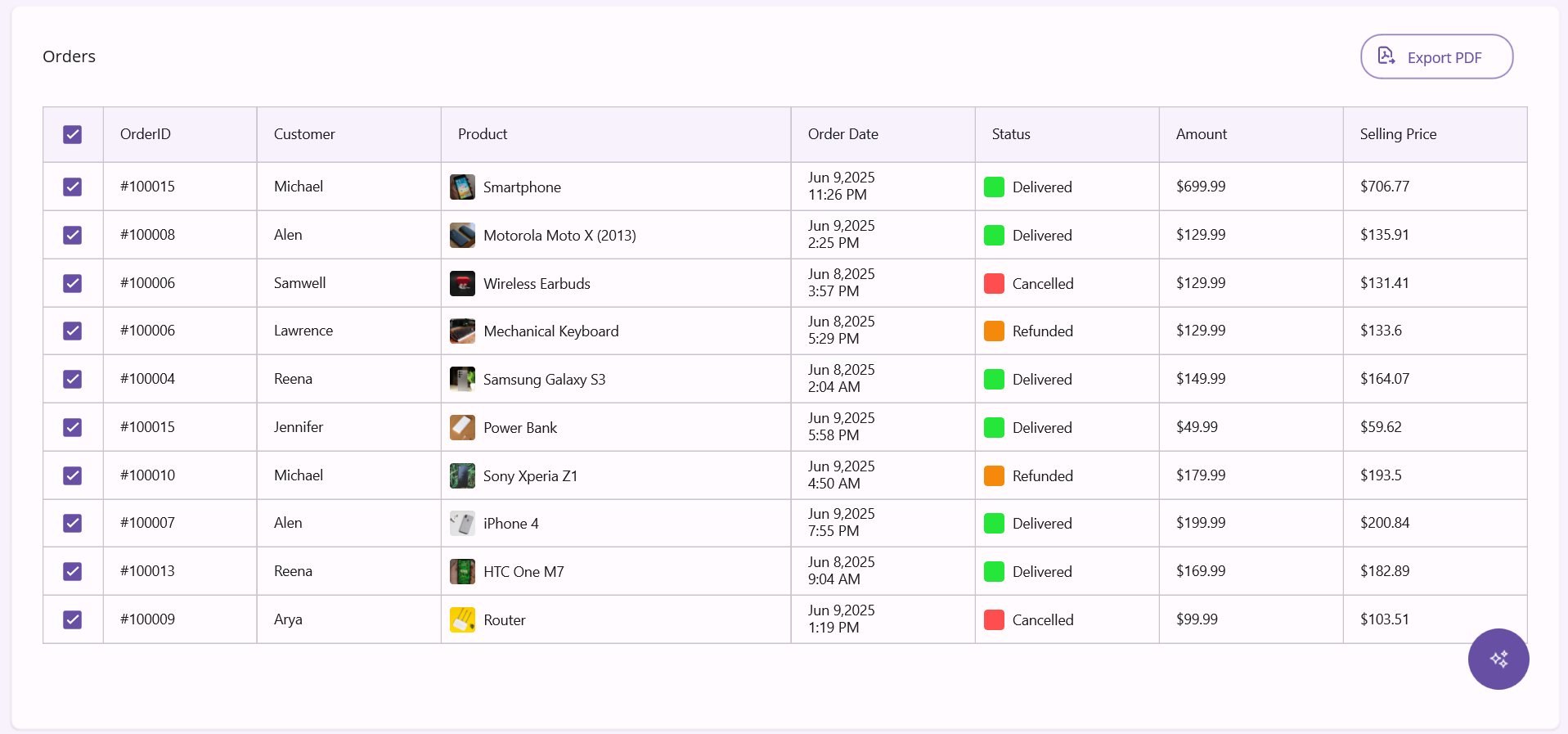Click the Wireless Earbuds product image
Viewport: 1568px width, 734px height.
(462, 283)
